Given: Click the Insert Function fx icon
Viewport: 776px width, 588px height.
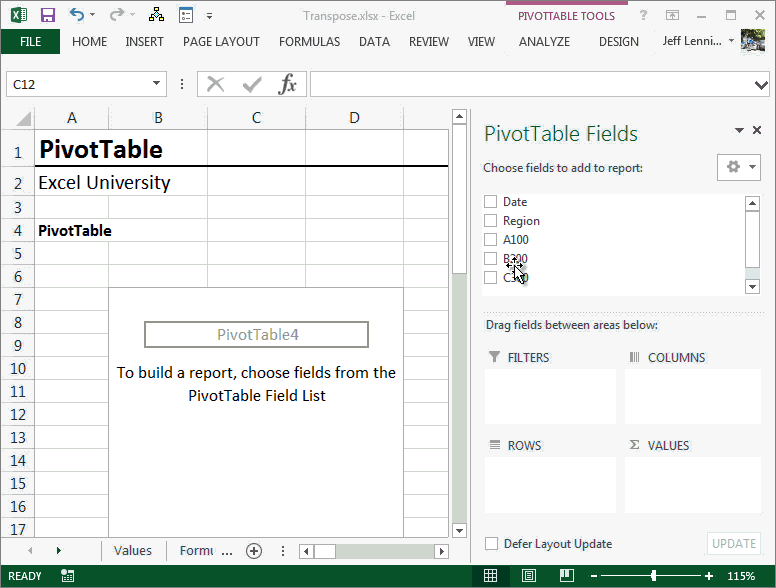Looking at the screenshot, I should pos(288,84).
